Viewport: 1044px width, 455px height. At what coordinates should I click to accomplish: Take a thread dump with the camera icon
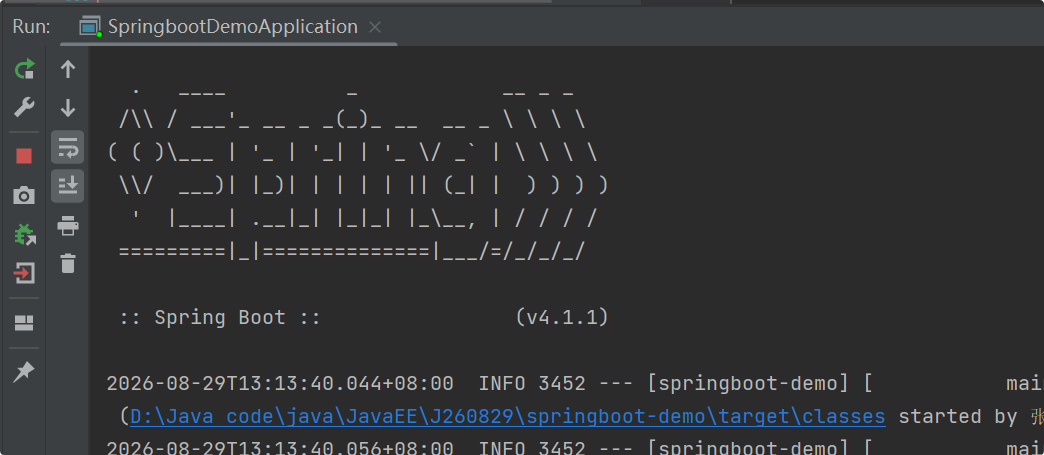pos(24,195)
